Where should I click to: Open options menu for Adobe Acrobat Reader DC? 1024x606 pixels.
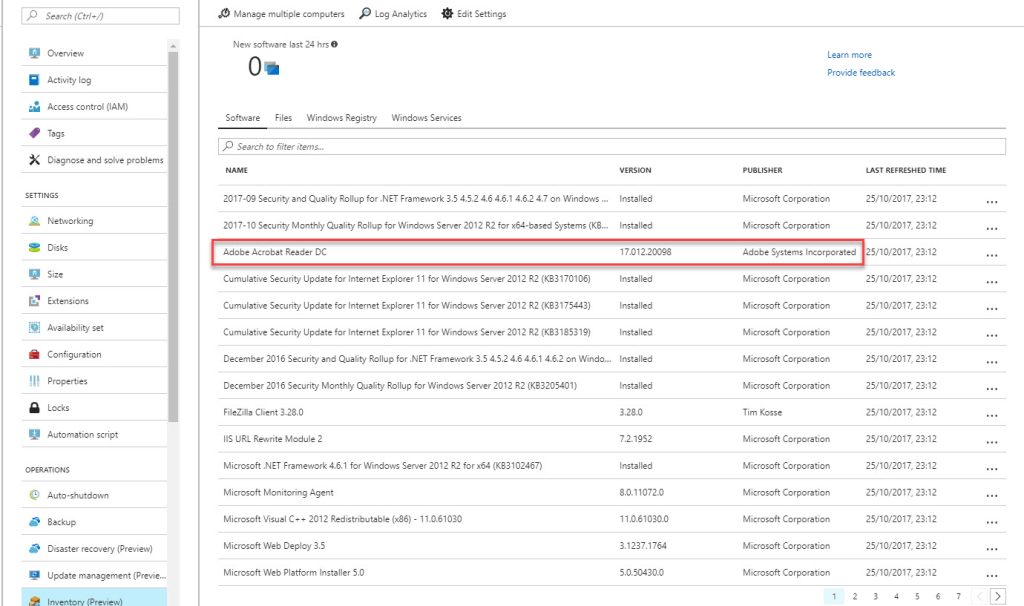point(991,253)
